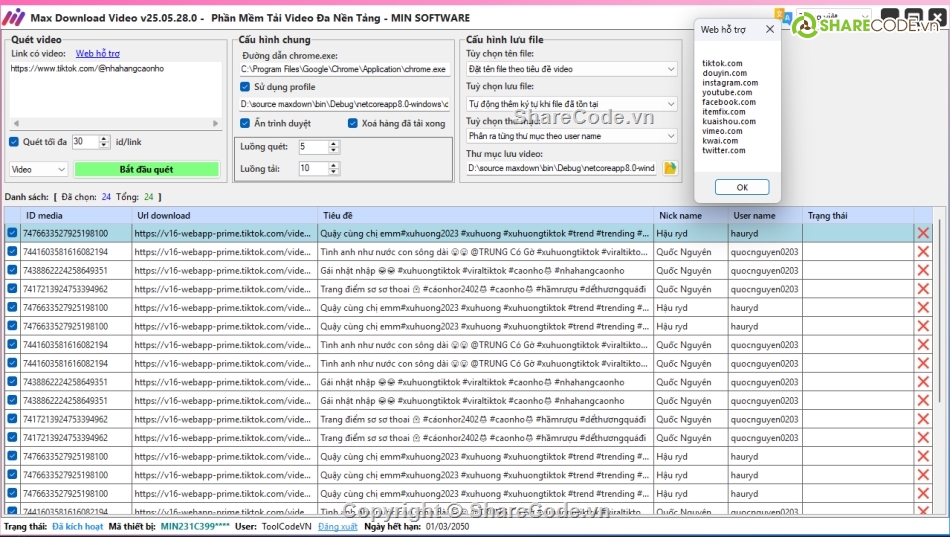Select instagram.com text in support dialog

point(730,82)
